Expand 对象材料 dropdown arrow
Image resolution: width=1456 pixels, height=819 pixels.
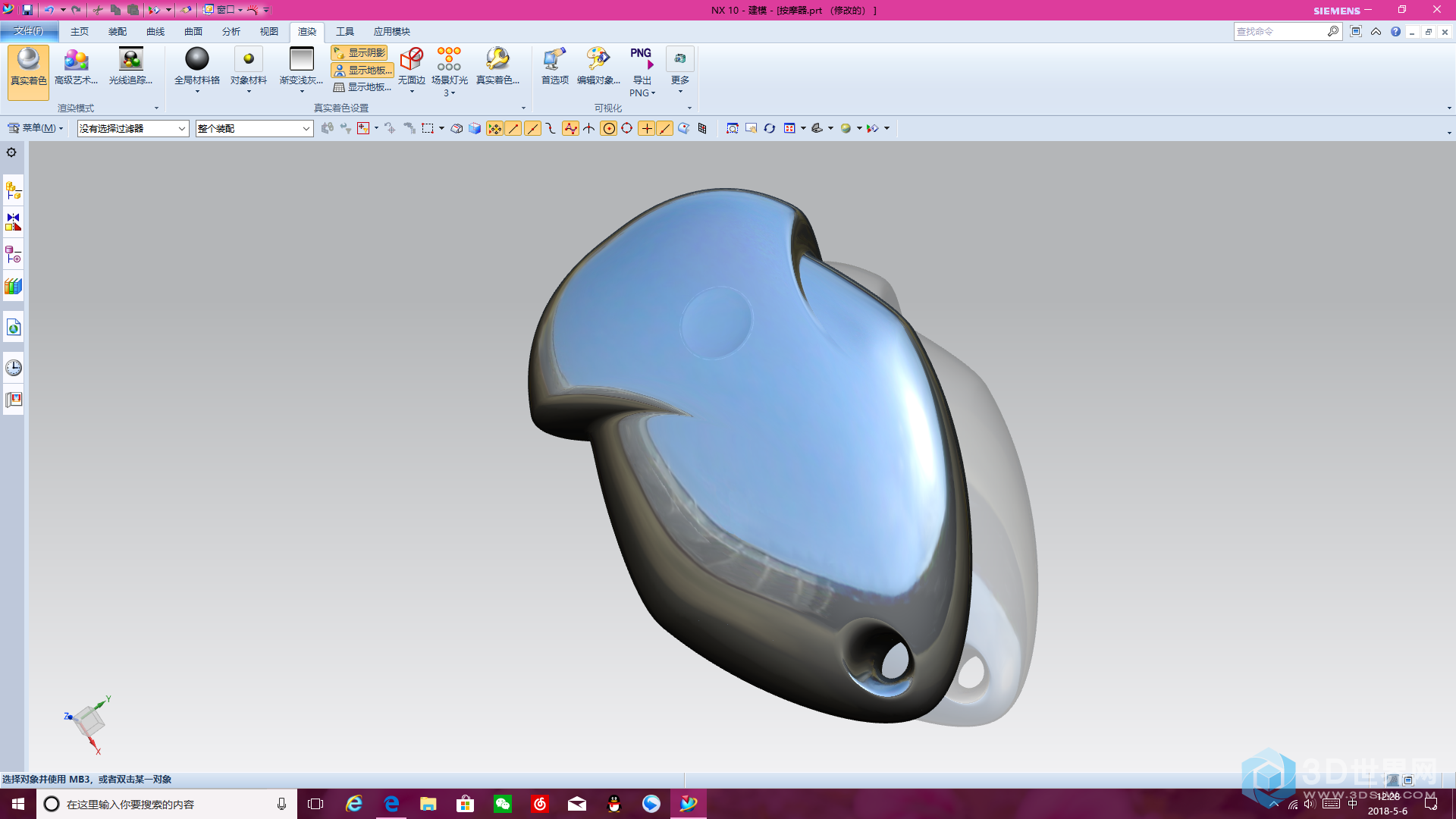click(x=249, y=92)
